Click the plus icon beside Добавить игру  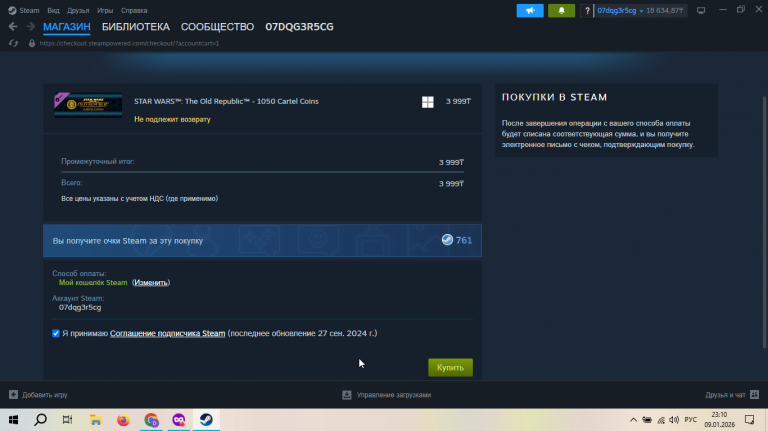click(x=13, y=395)
